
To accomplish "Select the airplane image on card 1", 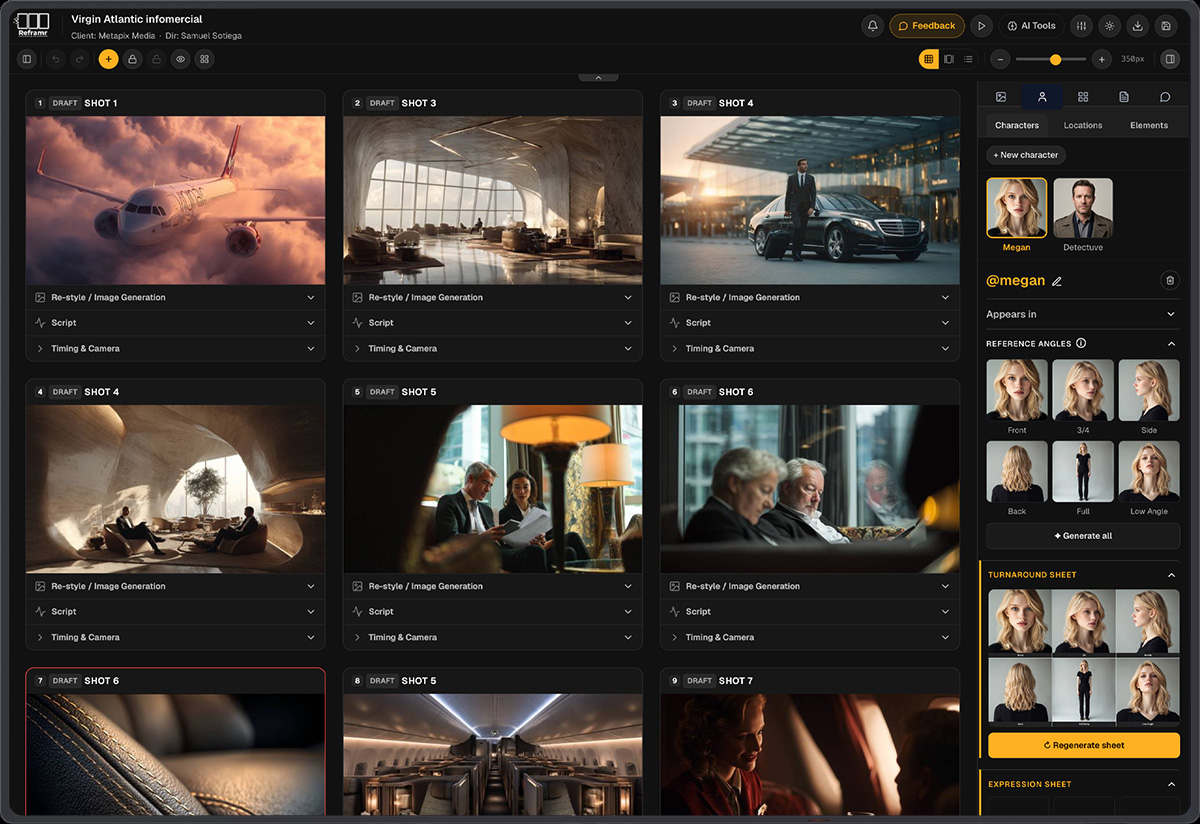I will tap(176, 200).
